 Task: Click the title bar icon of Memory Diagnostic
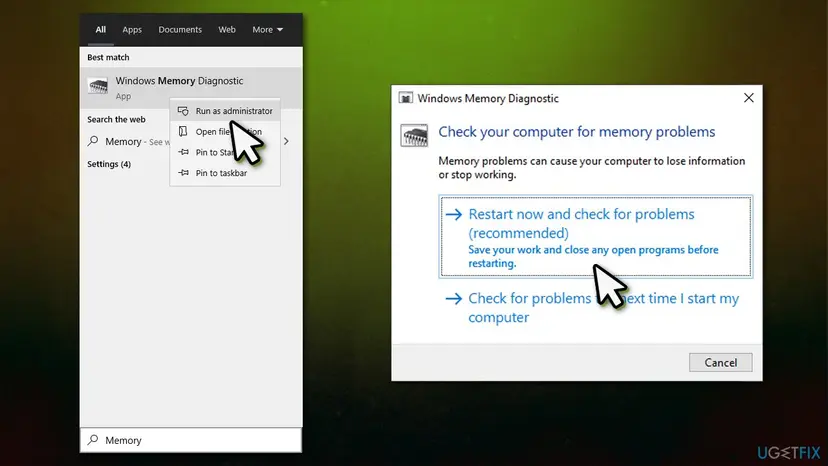coord(406,98)
